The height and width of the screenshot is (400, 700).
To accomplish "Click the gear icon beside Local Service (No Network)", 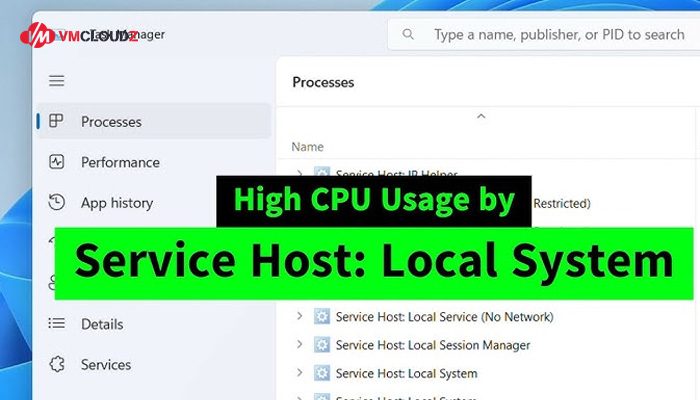I will tap(321, 317).
